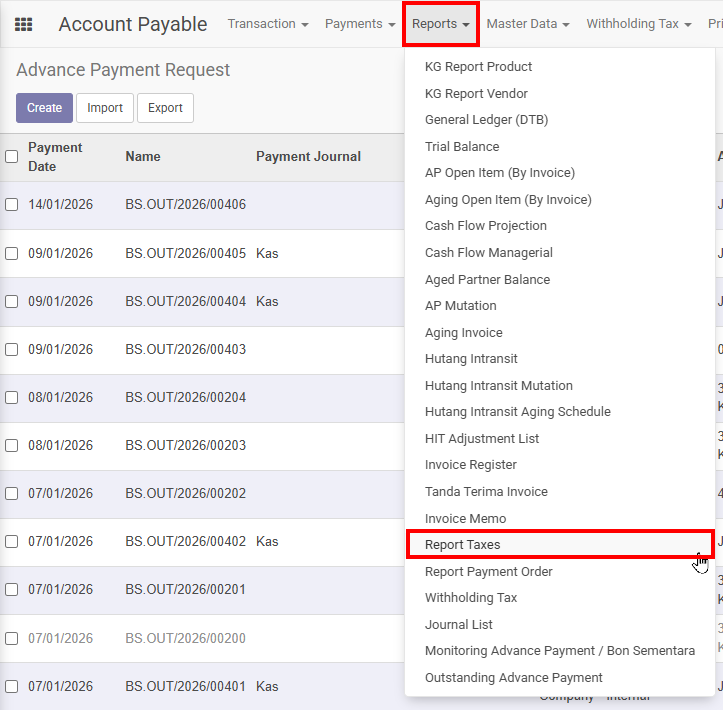
Task: Choose Report Taxes from the Reports menu
Action: pyautogui.click(x=462, y=545)
